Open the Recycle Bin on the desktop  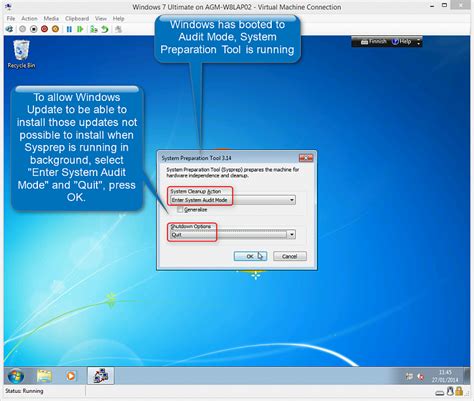pos(21,54)
